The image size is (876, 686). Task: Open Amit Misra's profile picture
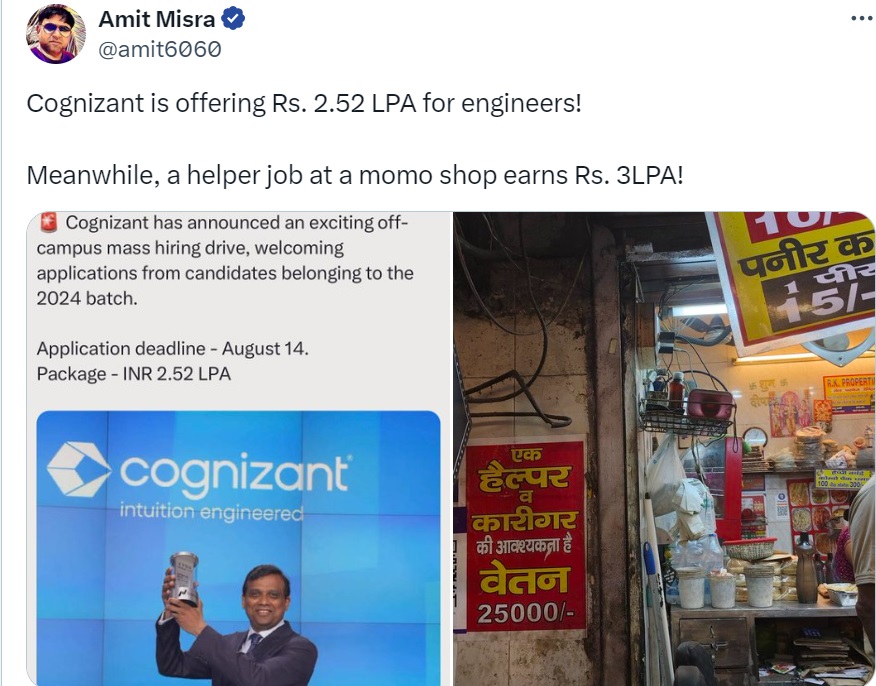click(56, 34)
